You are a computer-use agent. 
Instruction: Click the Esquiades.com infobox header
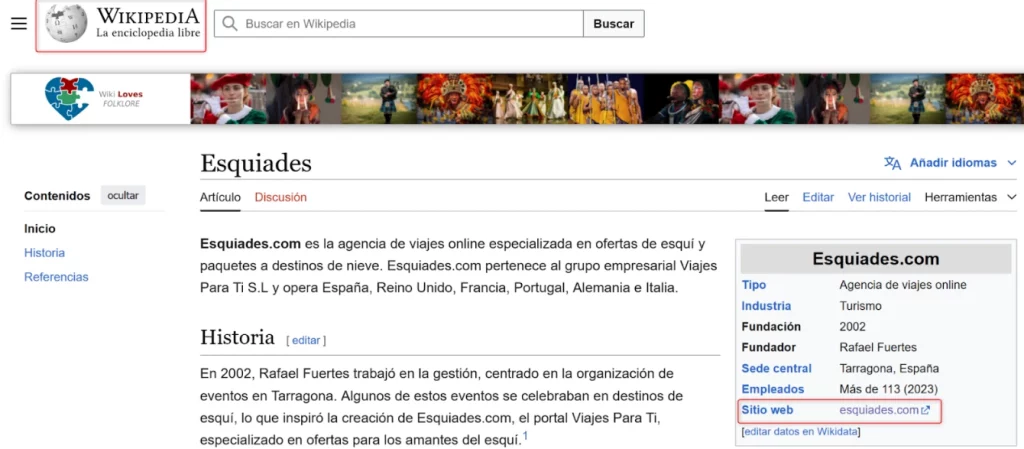coord(876,259)
